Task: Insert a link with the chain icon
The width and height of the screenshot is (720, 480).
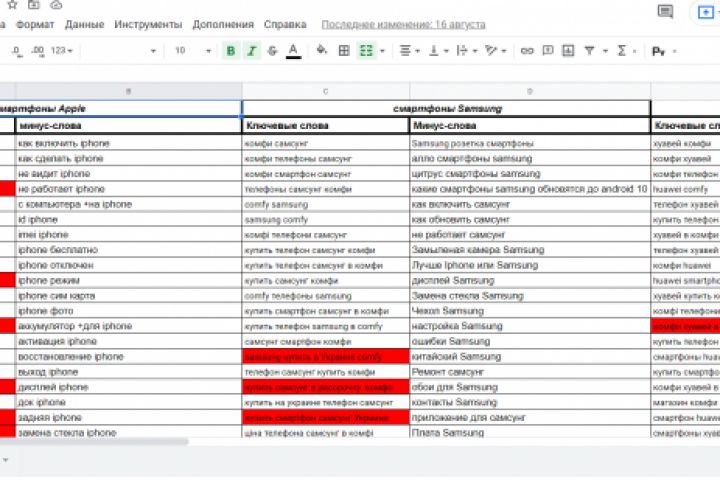Action: [x=527, y=51]
